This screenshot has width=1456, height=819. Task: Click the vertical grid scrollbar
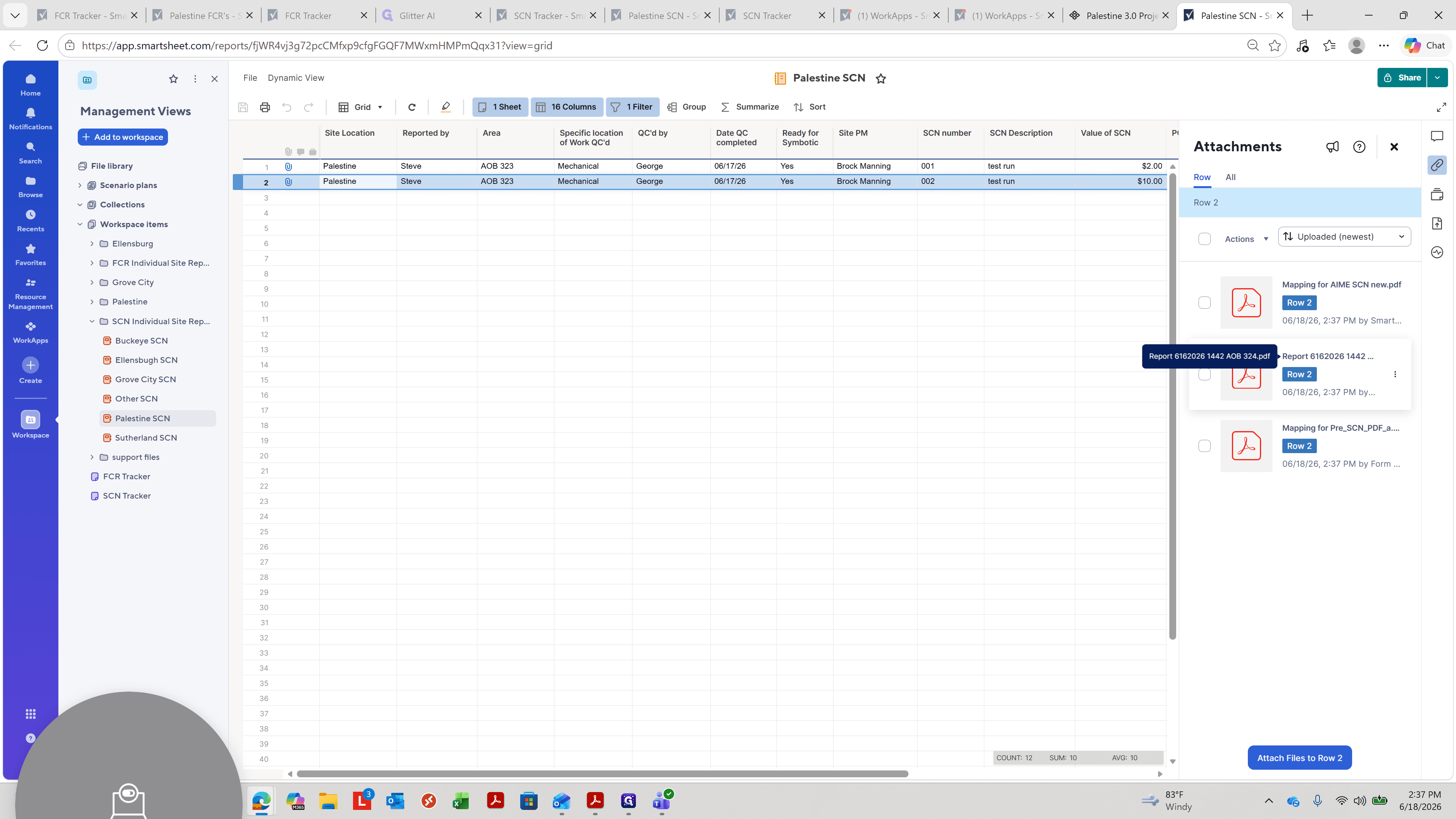(1173, 407)
